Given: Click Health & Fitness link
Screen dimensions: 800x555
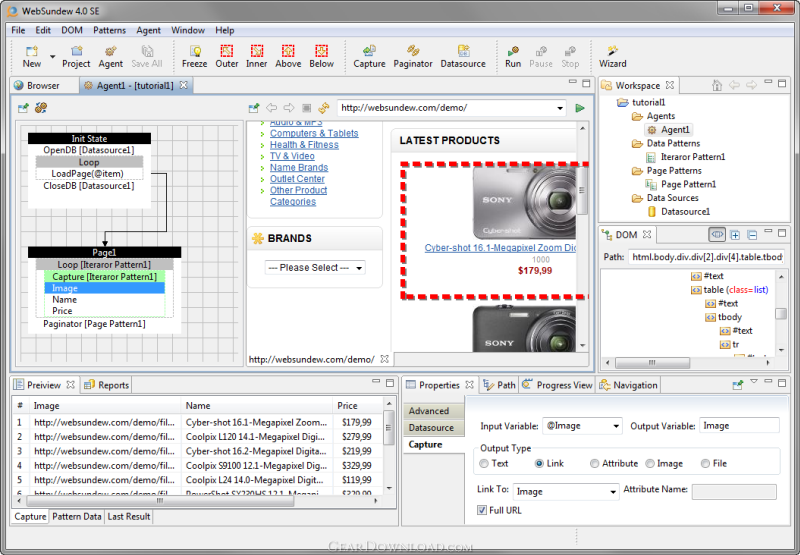Looking at the screenshot, I should pos(304,145).
